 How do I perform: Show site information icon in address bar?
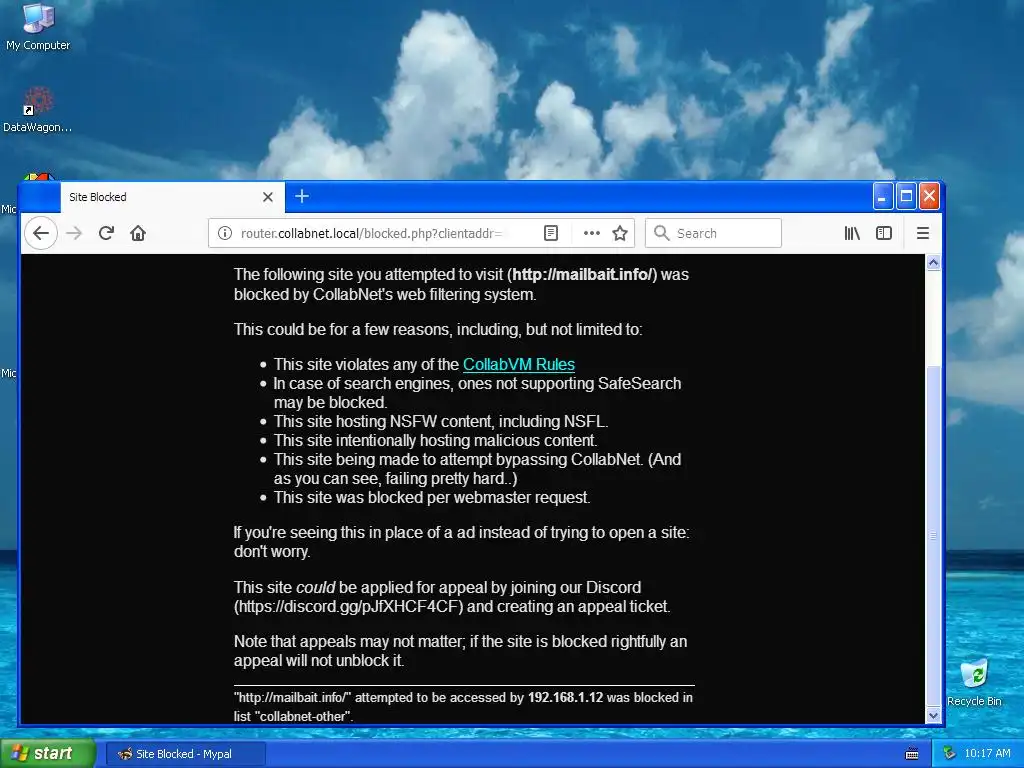[x=225, y=233]
